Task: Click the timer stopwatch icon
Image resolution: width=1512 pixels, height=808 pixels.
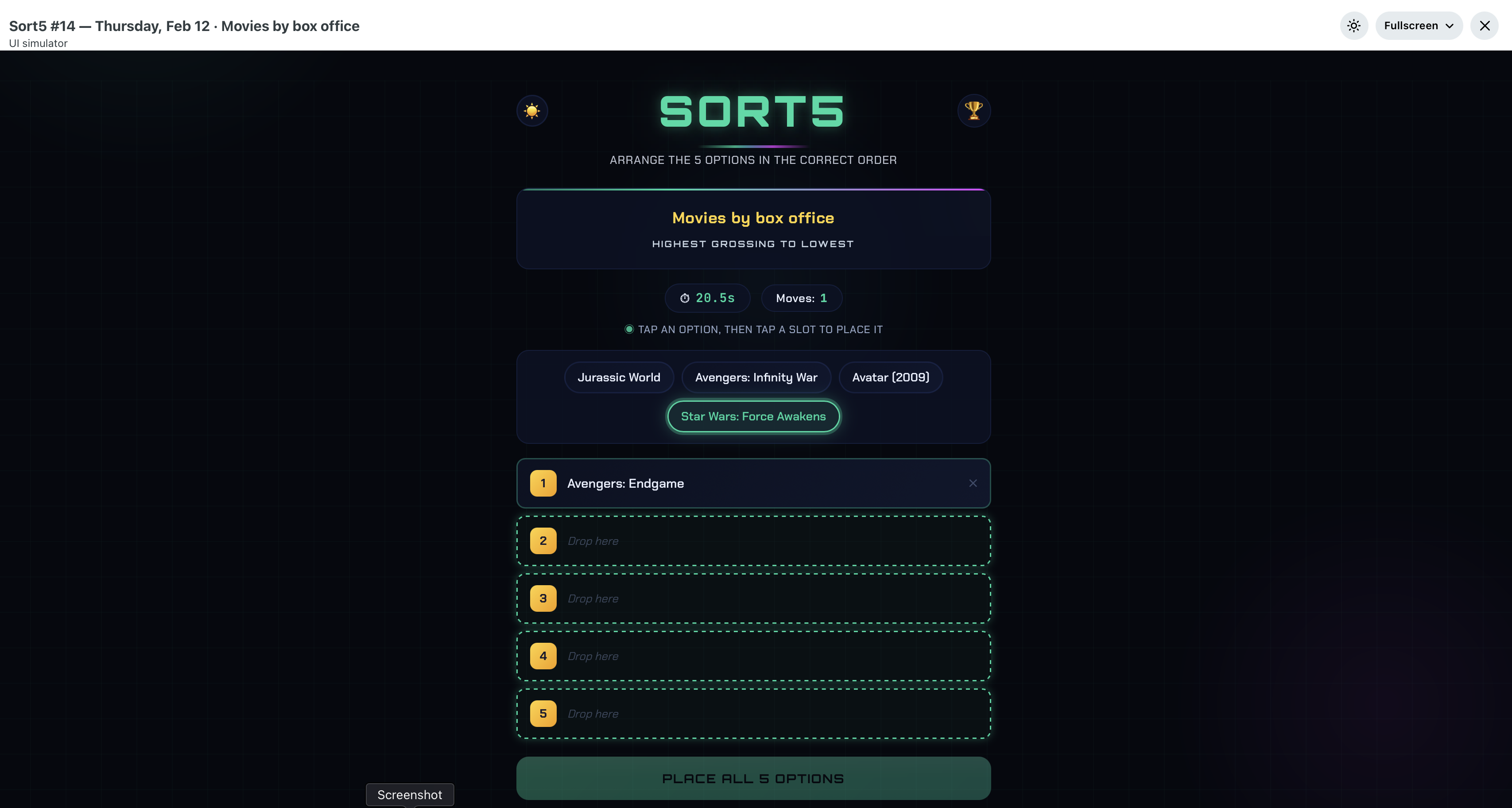Action: (x=684, y=298)
